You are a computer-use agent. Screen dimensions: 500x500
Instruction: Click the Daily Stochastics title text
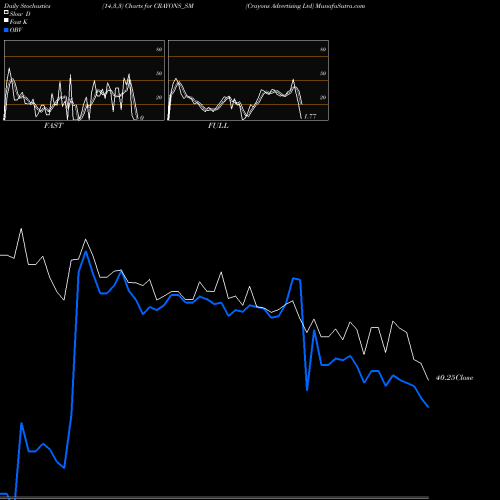27,6
